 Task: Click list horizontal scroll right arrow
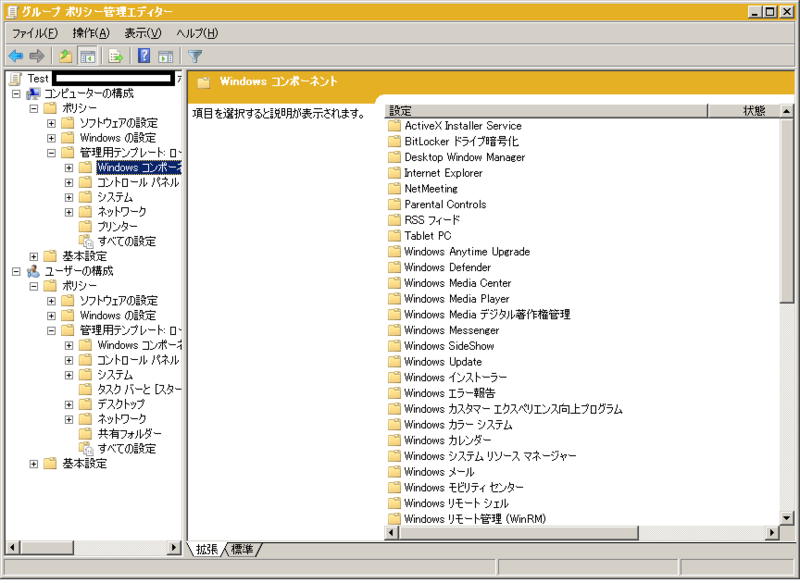[772, 533]
